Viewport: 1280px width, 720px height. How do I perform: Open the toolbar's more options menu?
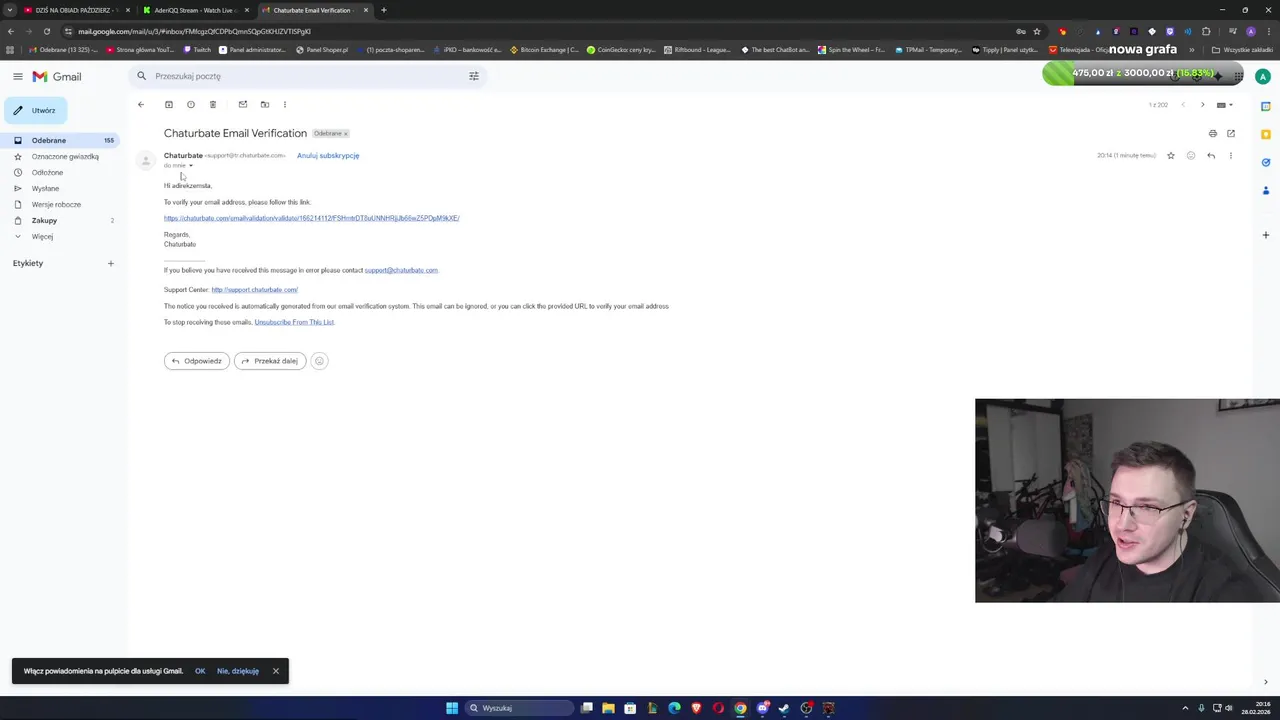tap(285, 104)
